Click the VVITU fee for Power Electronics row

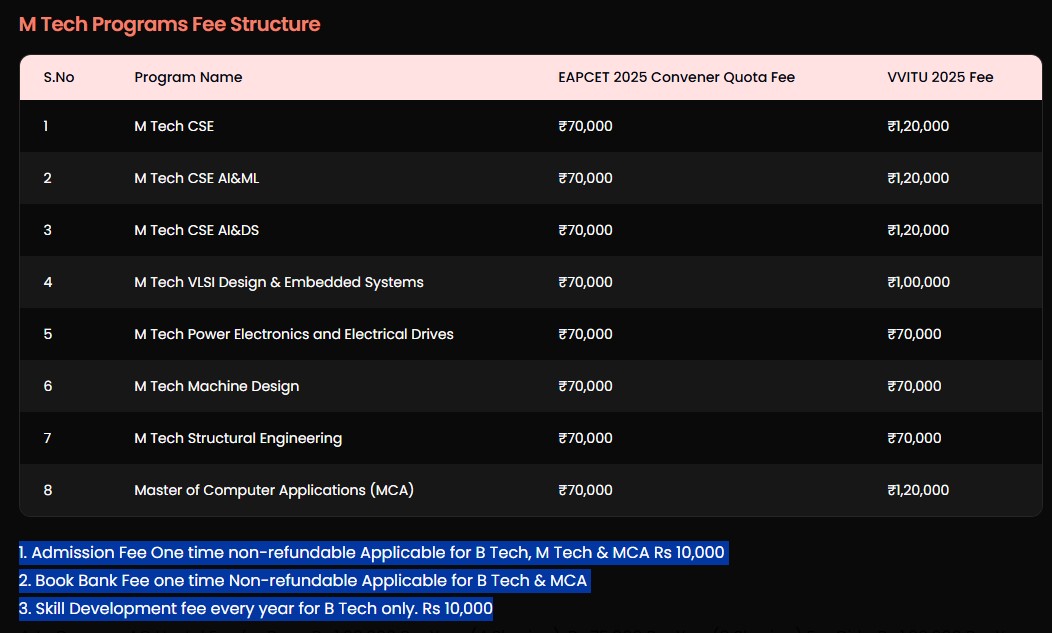tap(914, 334)
